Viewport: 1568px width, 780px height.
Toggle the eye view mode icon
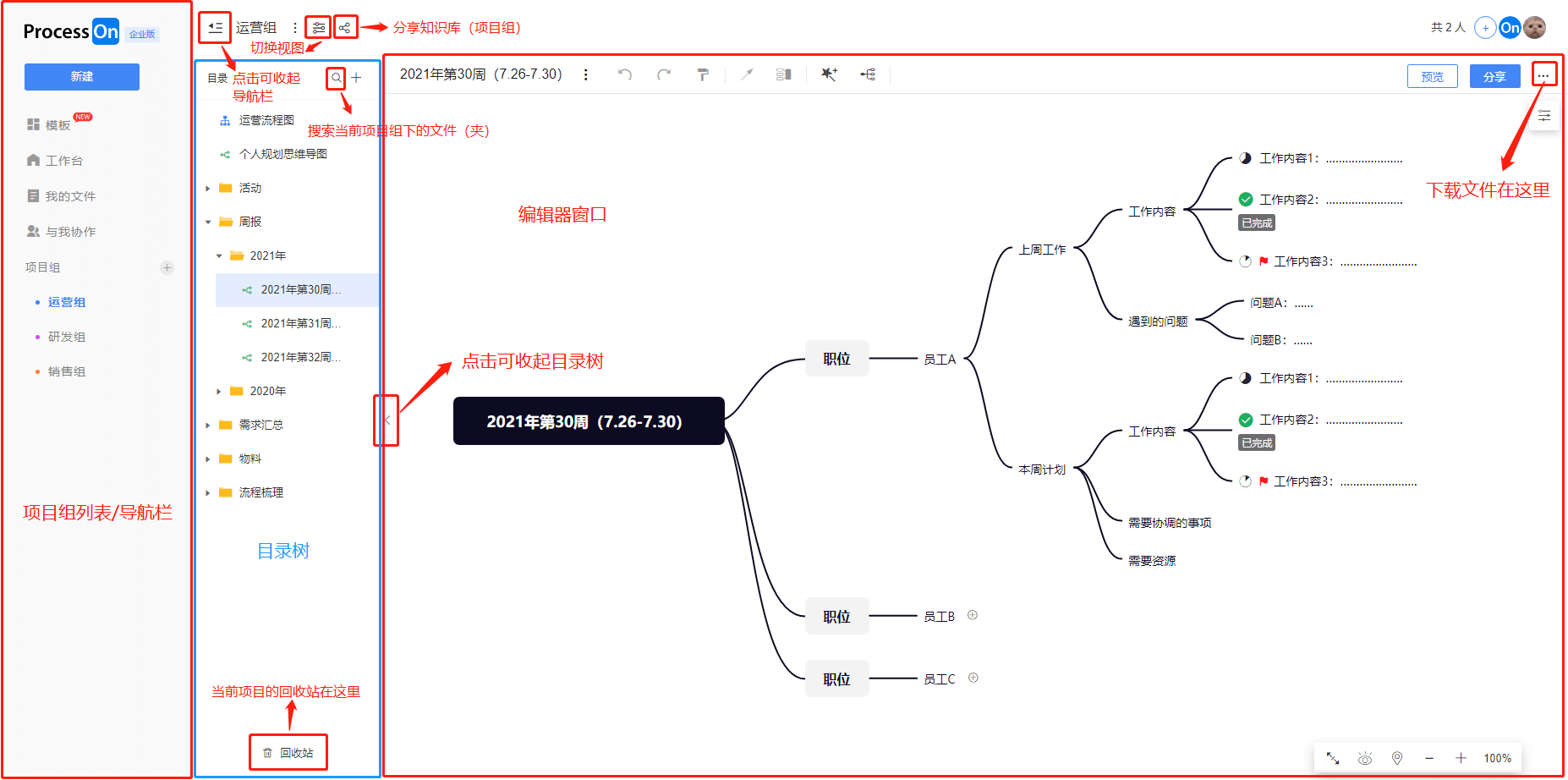(x=1365, y=758)
